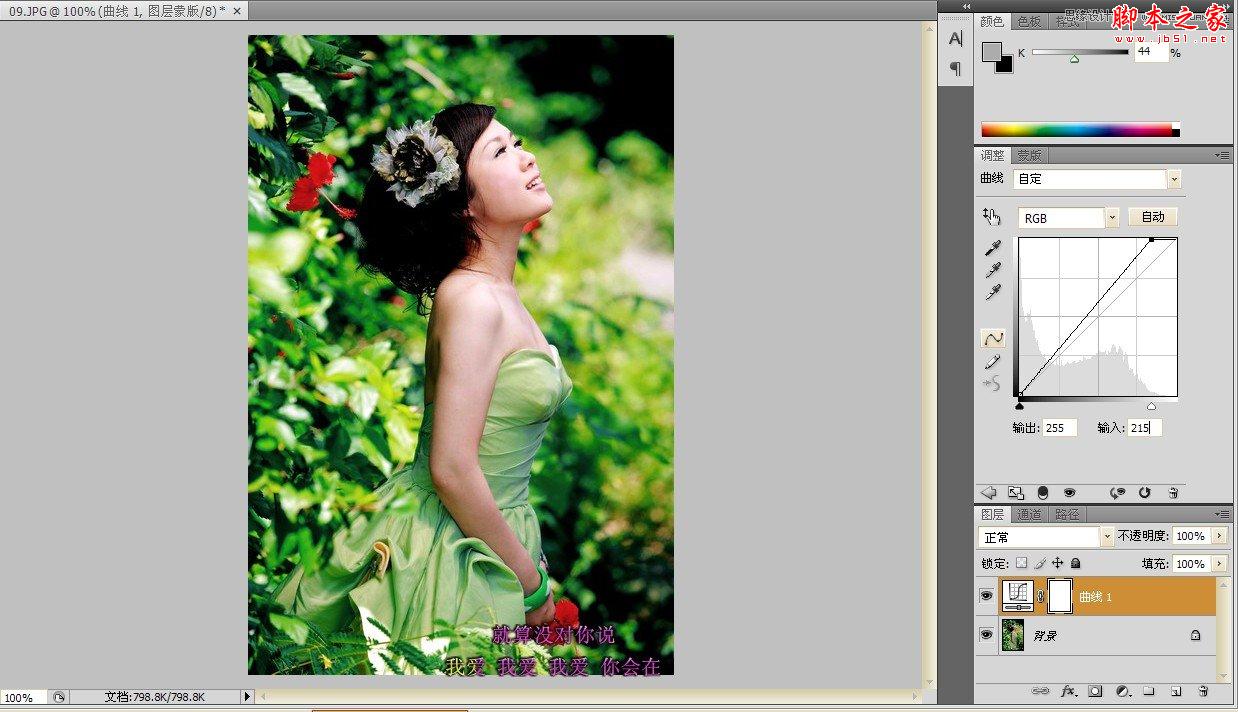Open the Add Layer Style fx menu
The height and width of the screenshot is (712, 1238).
pos(1068,691)
